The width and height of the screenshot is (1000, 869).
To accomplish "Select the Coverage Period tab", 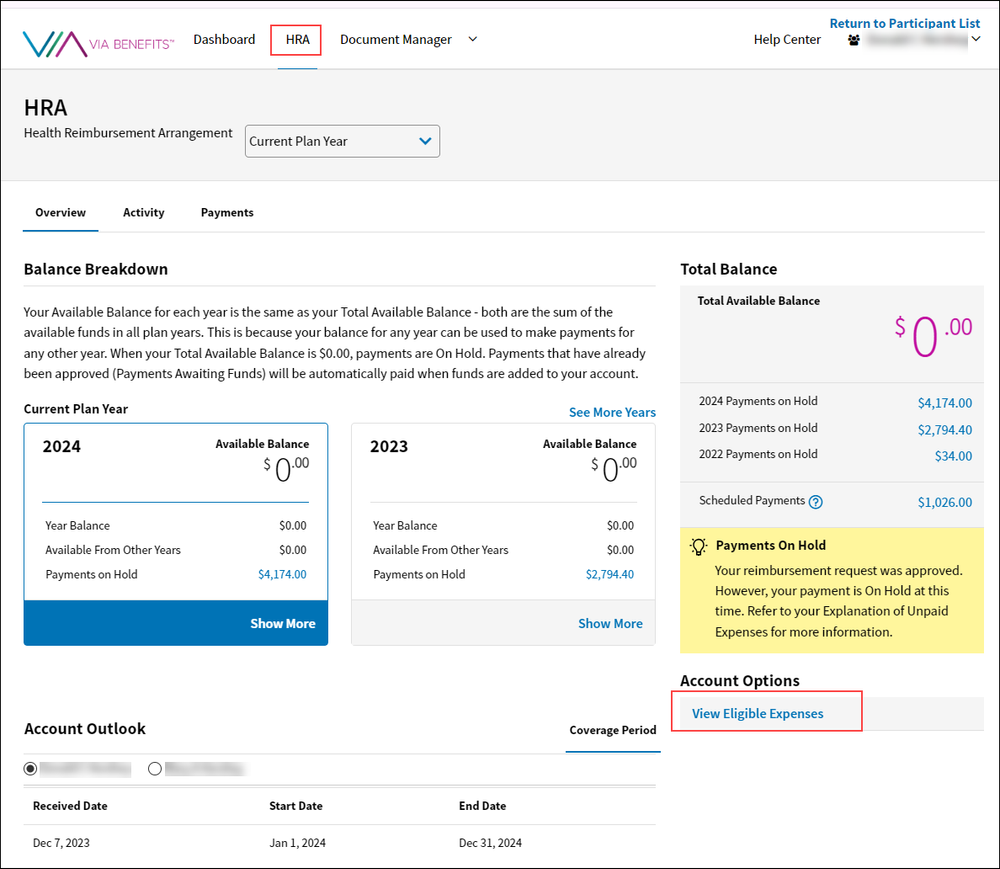I will pyautogui.click(x=613, y=730).
